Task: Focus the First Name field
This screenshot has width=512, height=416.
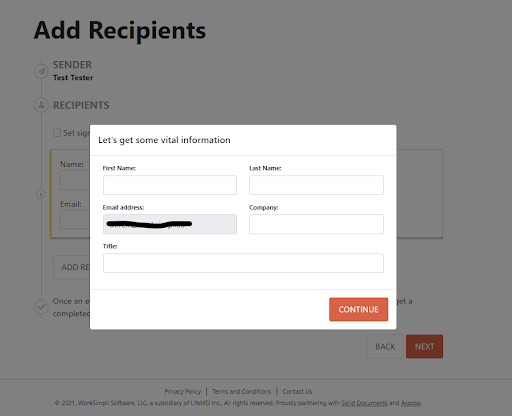Action: pos(170,185)
